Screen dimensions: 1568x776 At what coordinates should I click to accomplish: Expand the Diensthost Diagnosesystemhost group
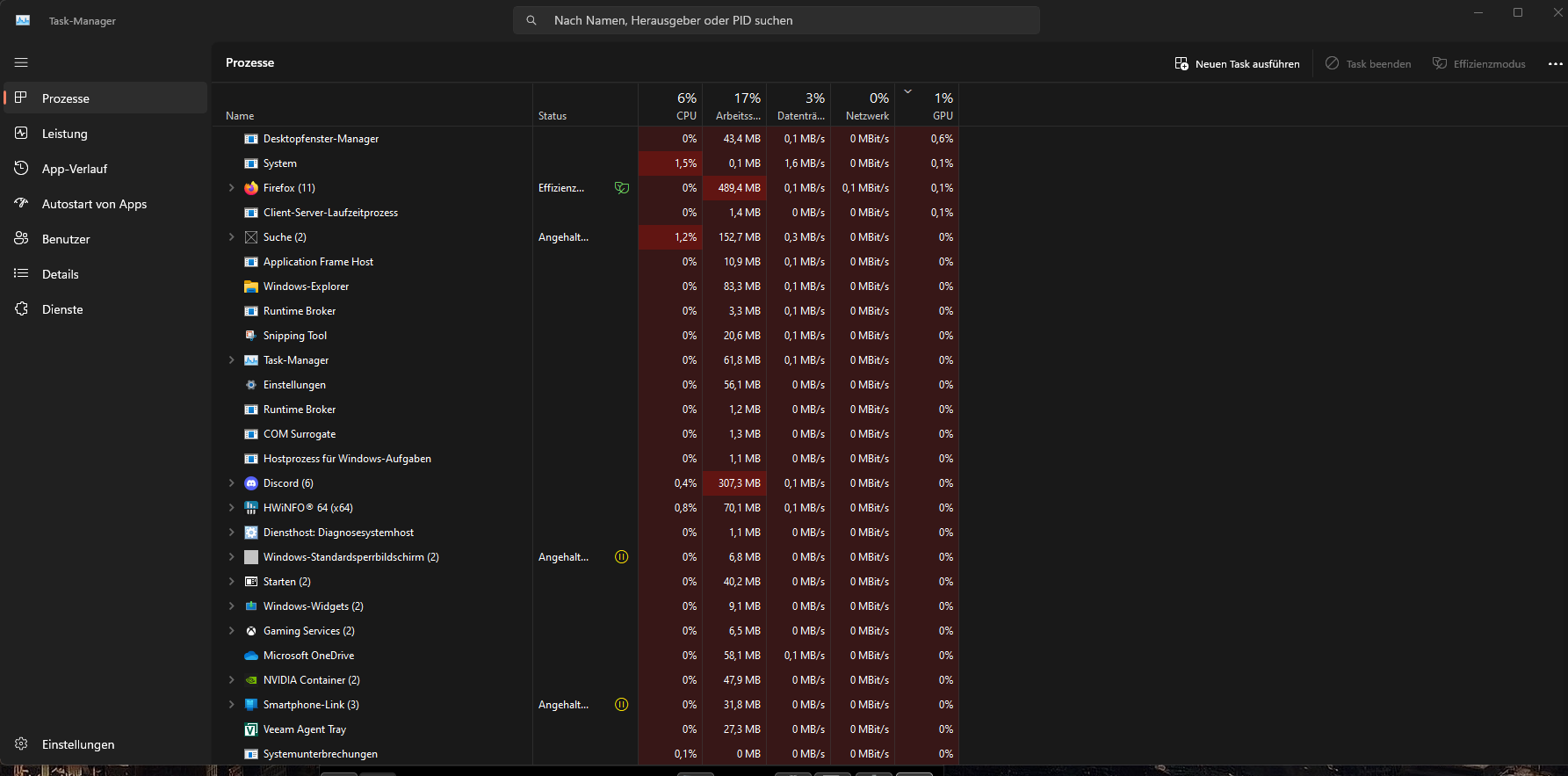(x=231, y=533)
